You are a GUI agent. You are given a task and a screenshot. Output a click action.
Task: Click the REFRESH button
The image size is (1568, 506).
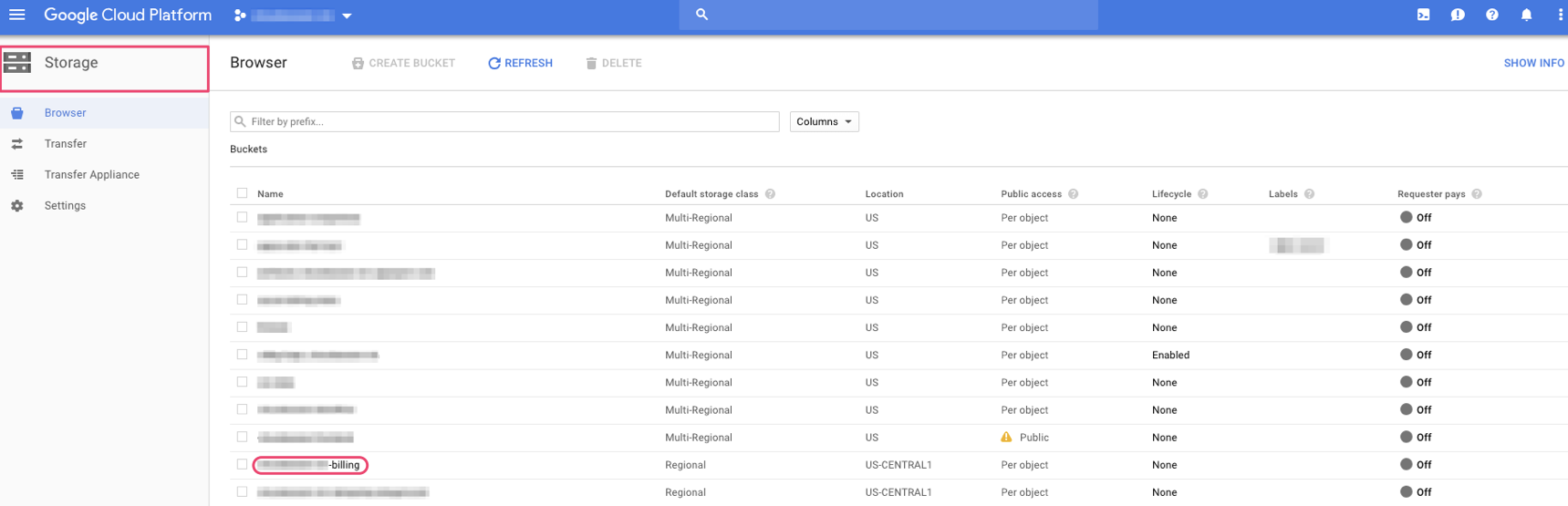coord(520,63)
